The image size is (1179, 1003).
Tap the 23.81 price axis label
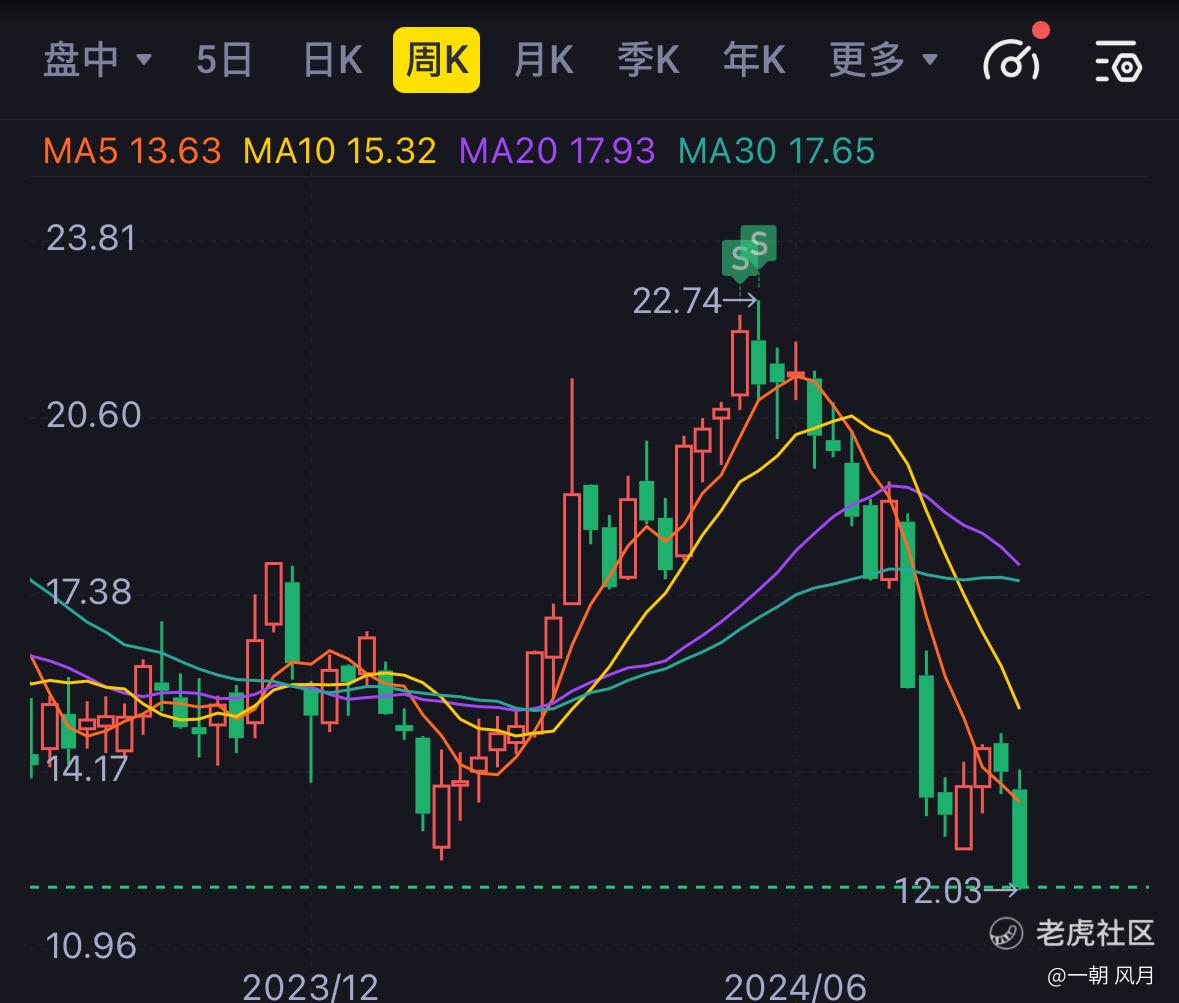click(91, 238)
